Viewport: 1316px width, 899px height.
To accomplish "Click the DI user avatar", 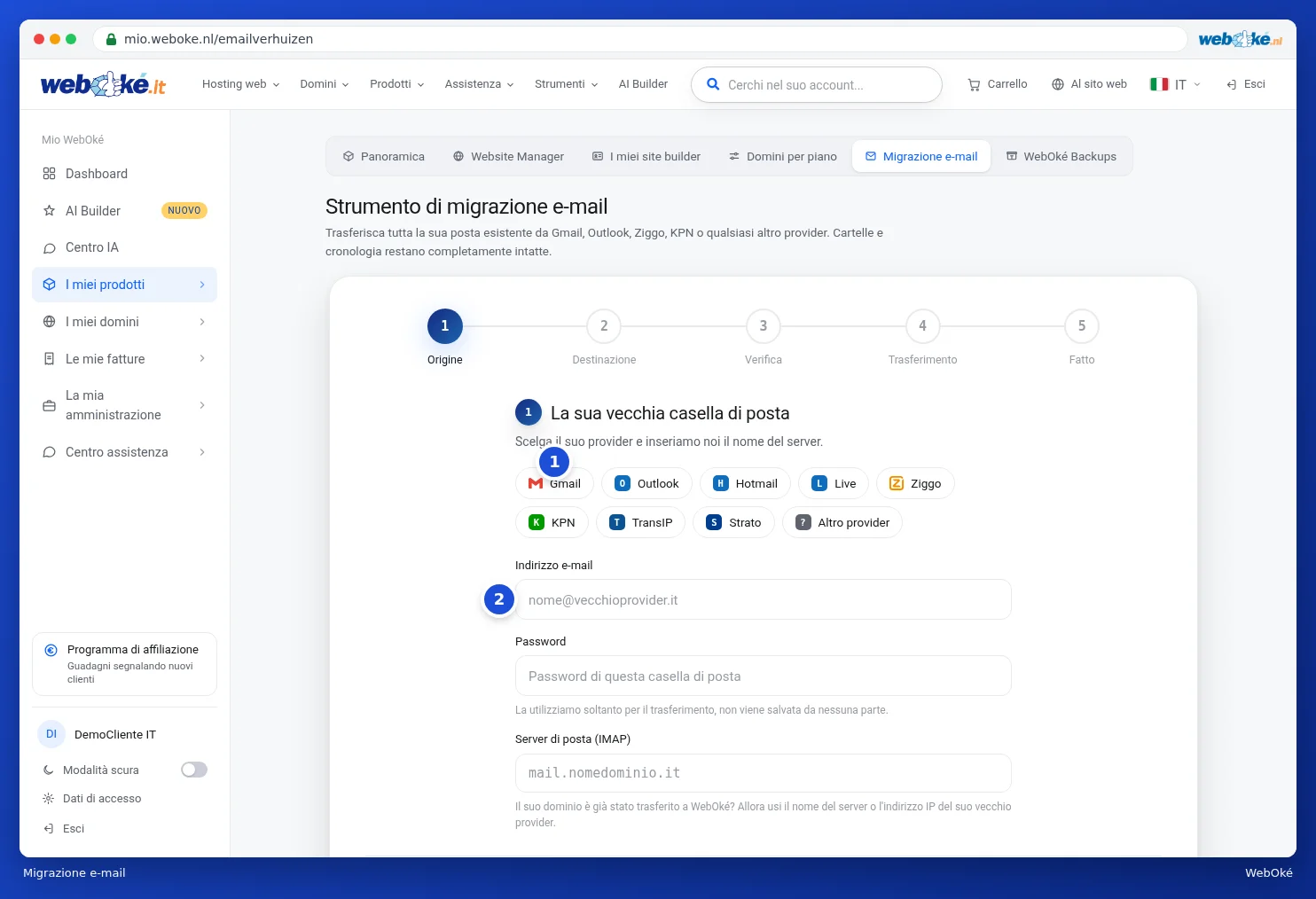I will (x=51, y=734).
